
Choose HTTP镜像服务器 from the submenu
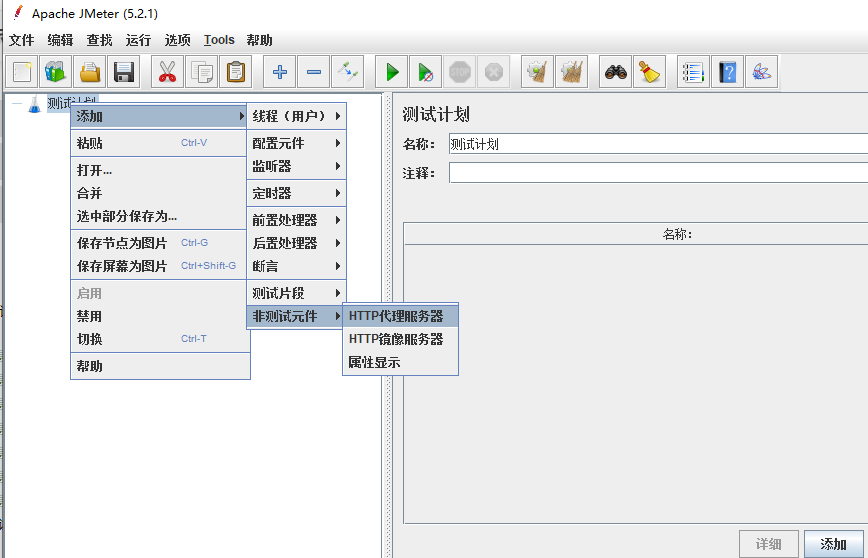(x=401, y=339)
